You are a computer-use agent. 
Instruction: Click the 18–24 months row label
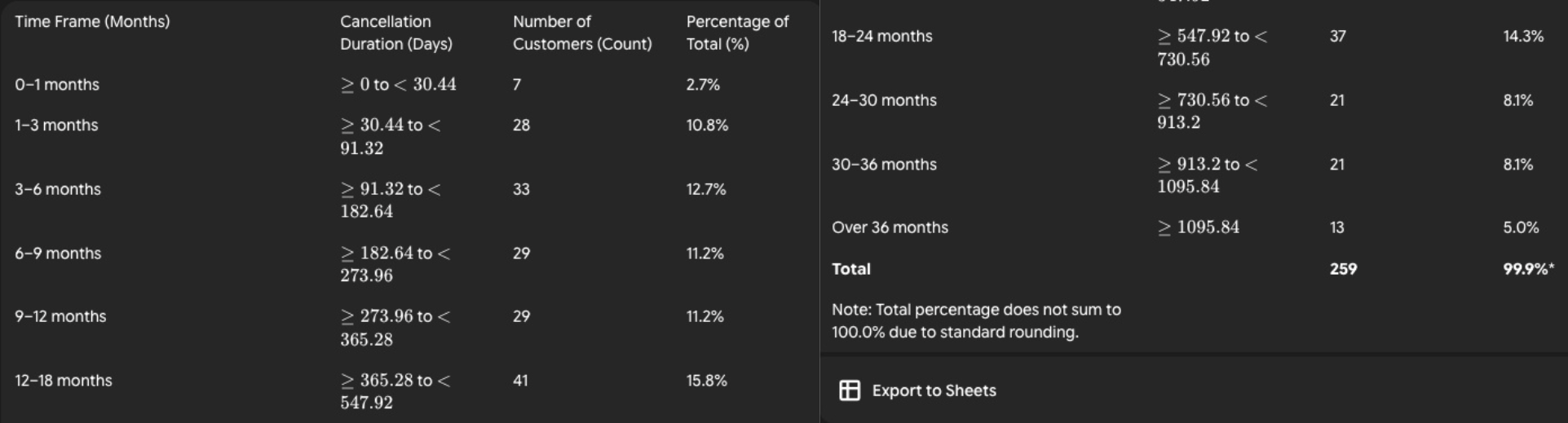[x=881, y=37]
